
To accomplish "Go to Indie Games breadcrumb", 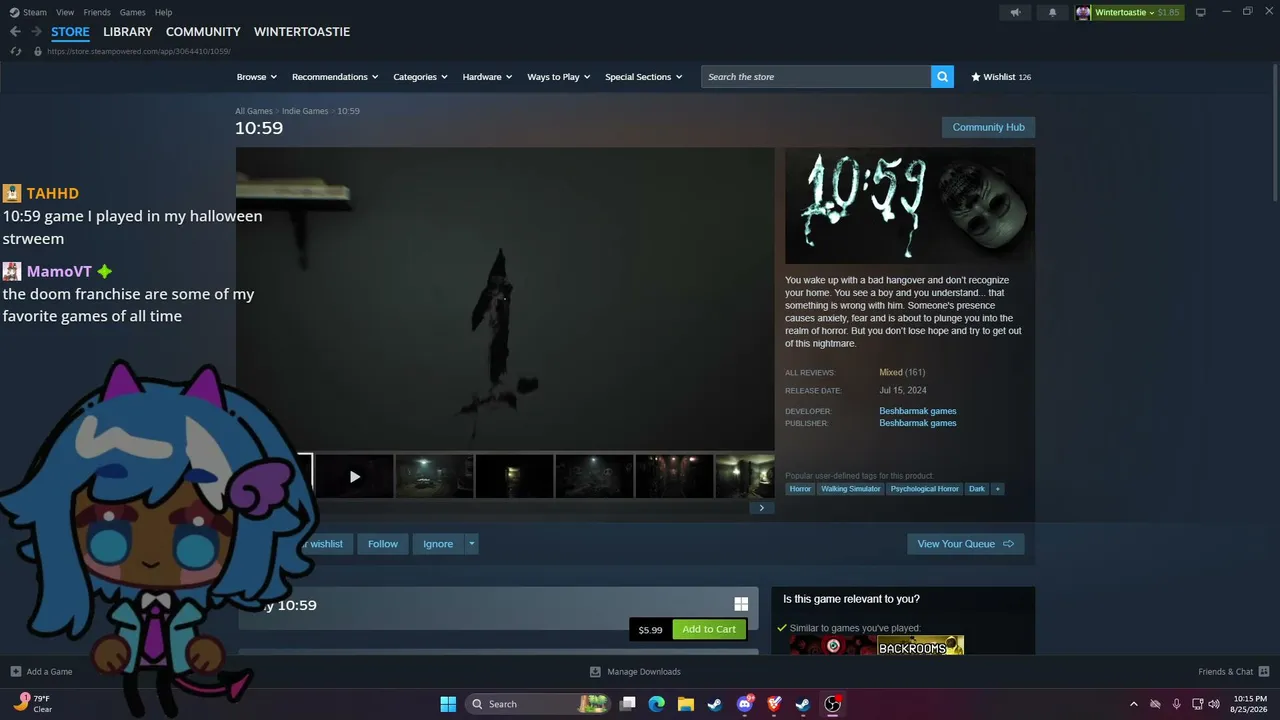I will pyautogui.click(x=305, y=111).
